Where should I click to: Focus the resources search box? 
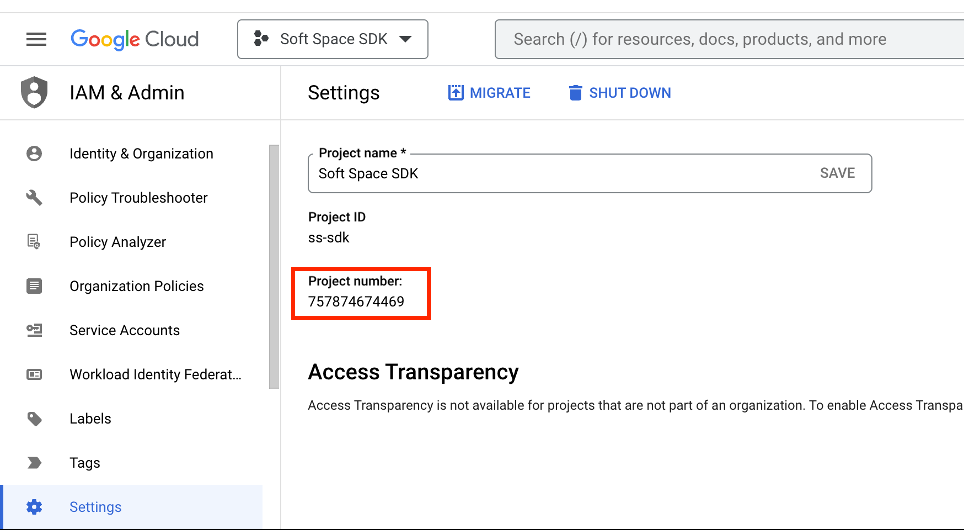pos(729,39)
